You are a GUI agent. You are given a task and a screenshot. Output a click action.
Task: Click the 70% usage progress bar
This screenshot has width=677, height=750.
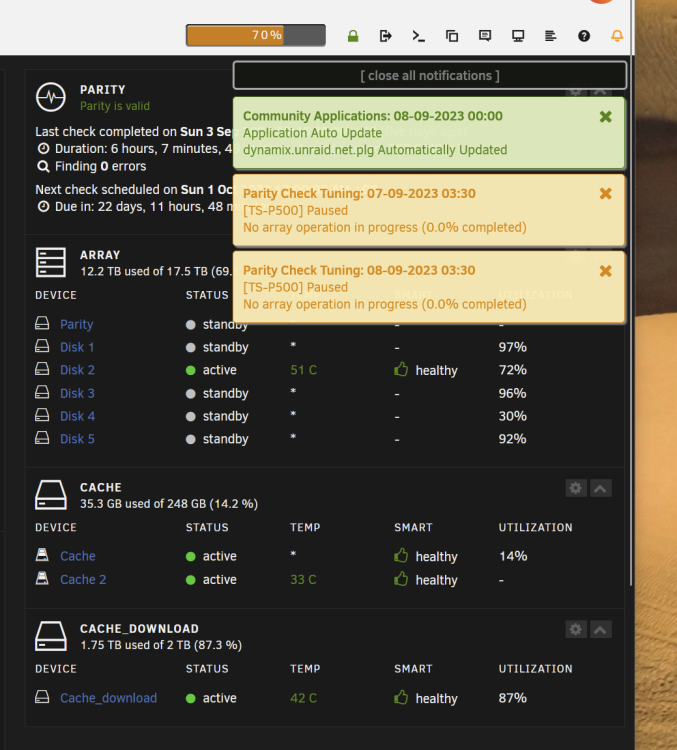[256, 35]
